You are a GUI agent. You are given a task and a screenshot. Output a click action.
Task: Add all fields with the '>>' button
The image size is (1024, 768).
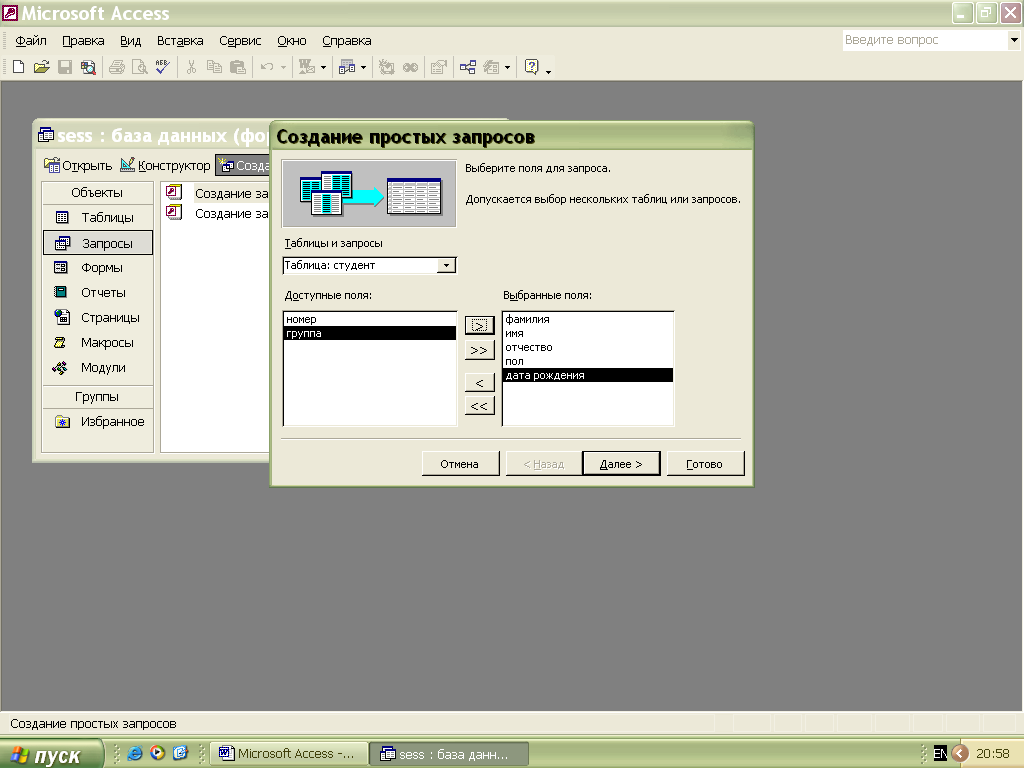pyautogui.click(x=479, y=351)
